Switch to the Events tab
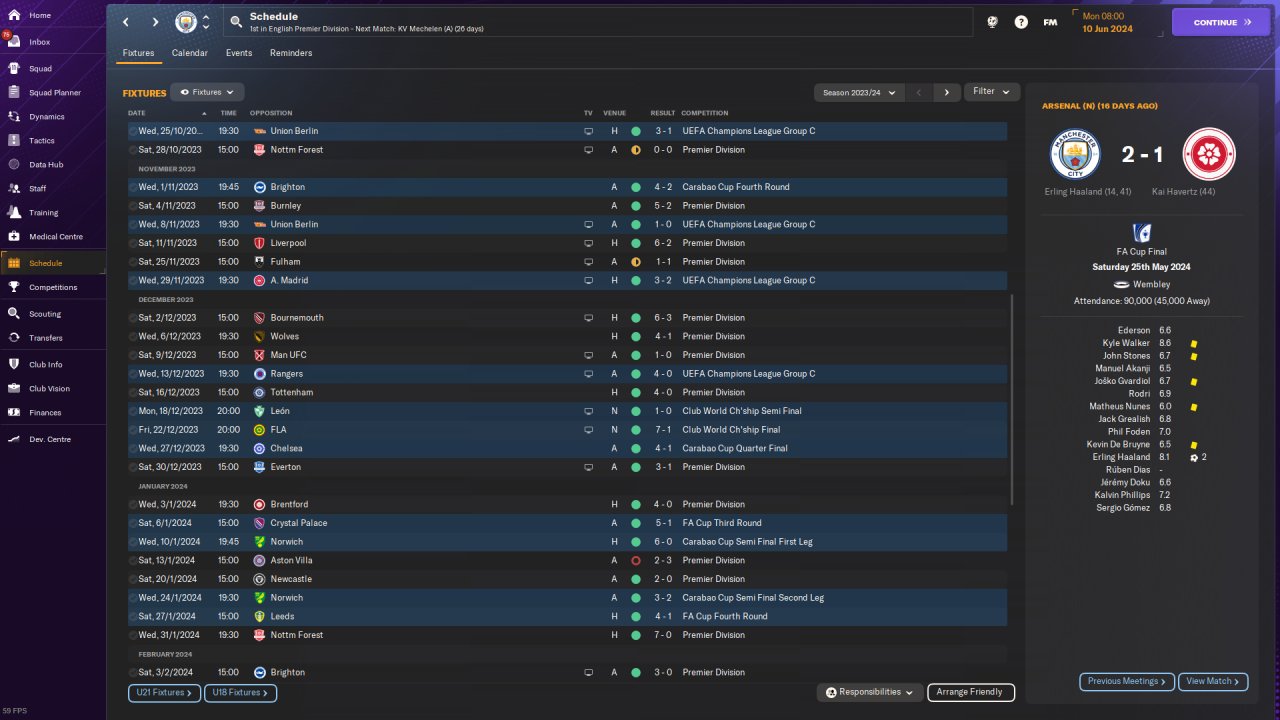Image resolution: width=1280 pixels, height=720 pixels. [239, 53]
